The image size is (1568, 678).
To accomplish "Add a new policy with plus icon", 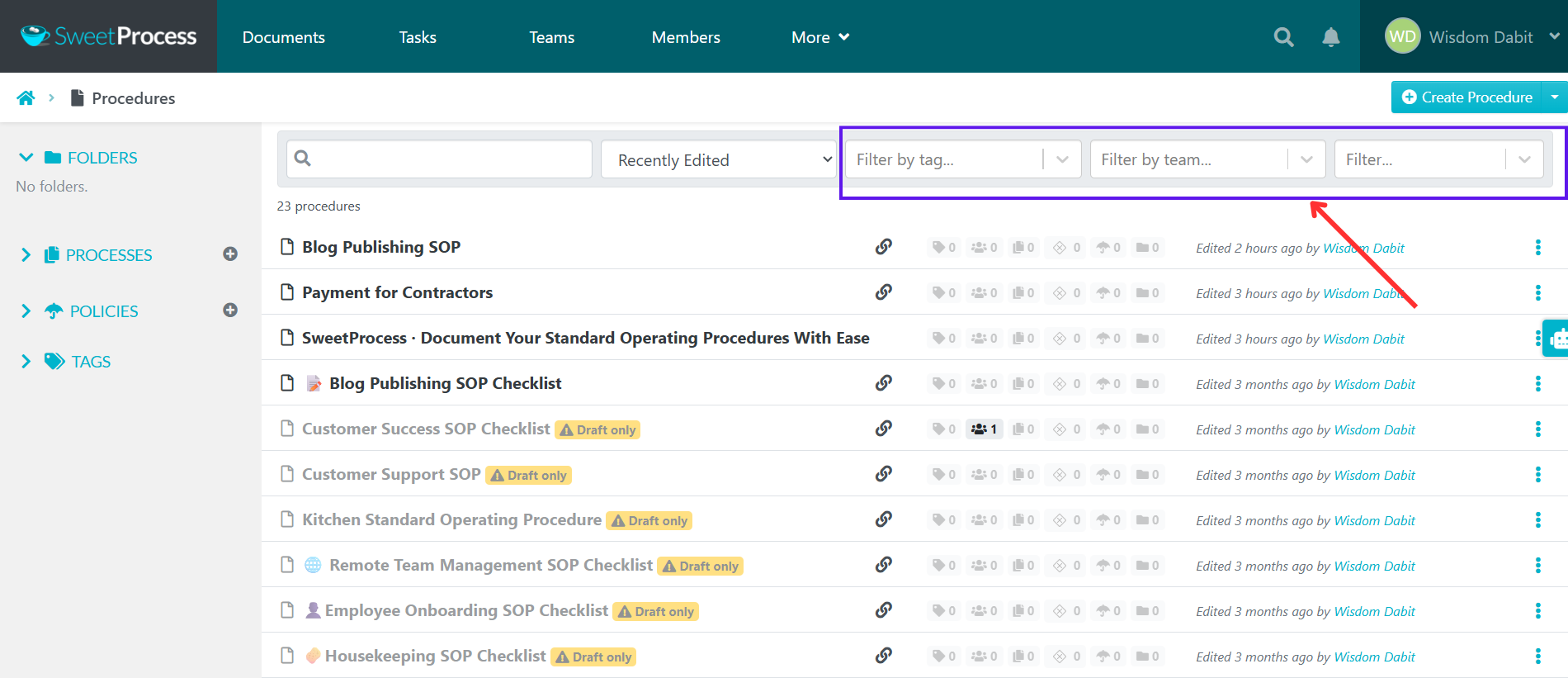I will pyautogui.click(x=230, y=311).
